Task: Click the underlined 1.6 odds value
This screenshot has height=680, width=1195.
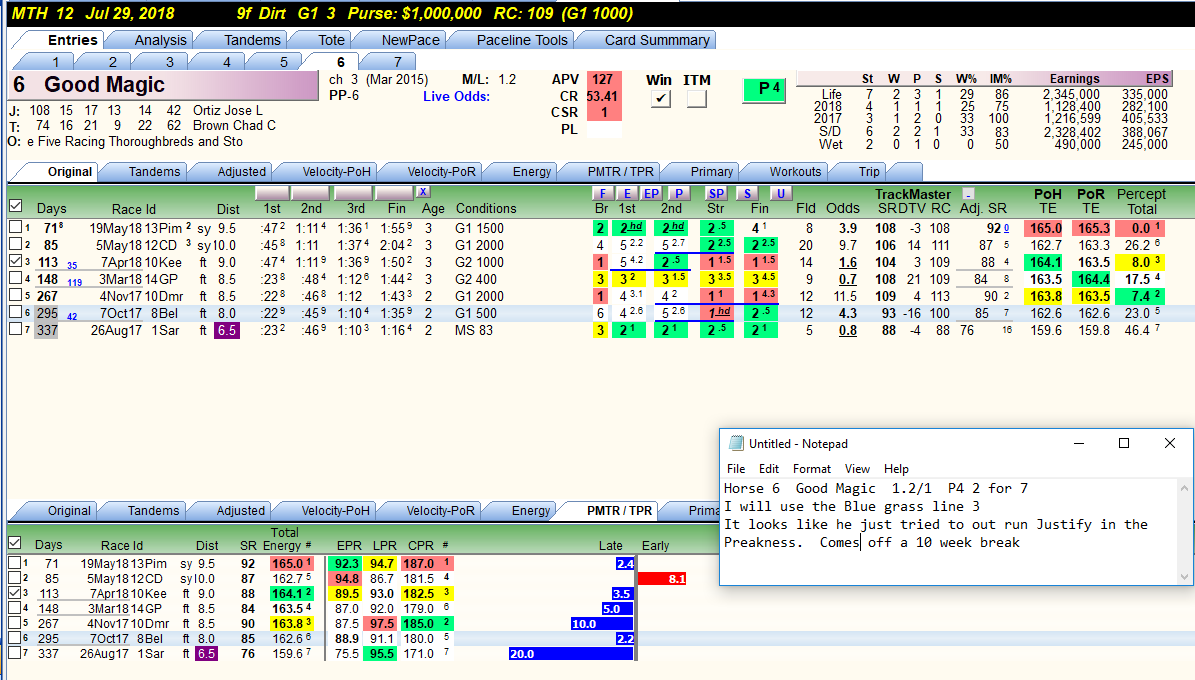Action: [848, 262]
